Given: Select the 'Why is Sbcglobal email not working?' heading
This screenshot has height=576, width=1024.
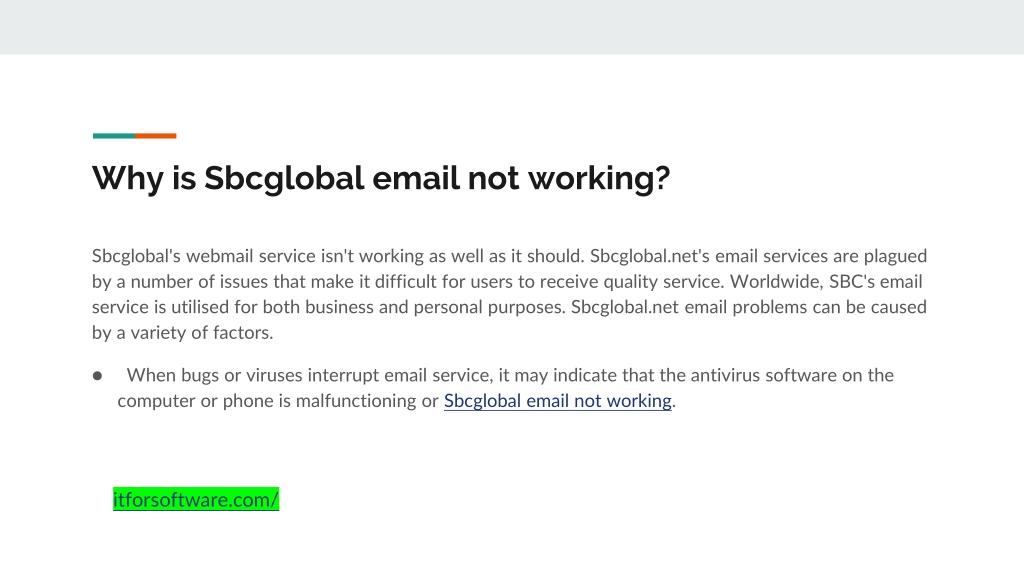Looking at the screenshot, I should (381, 178).
